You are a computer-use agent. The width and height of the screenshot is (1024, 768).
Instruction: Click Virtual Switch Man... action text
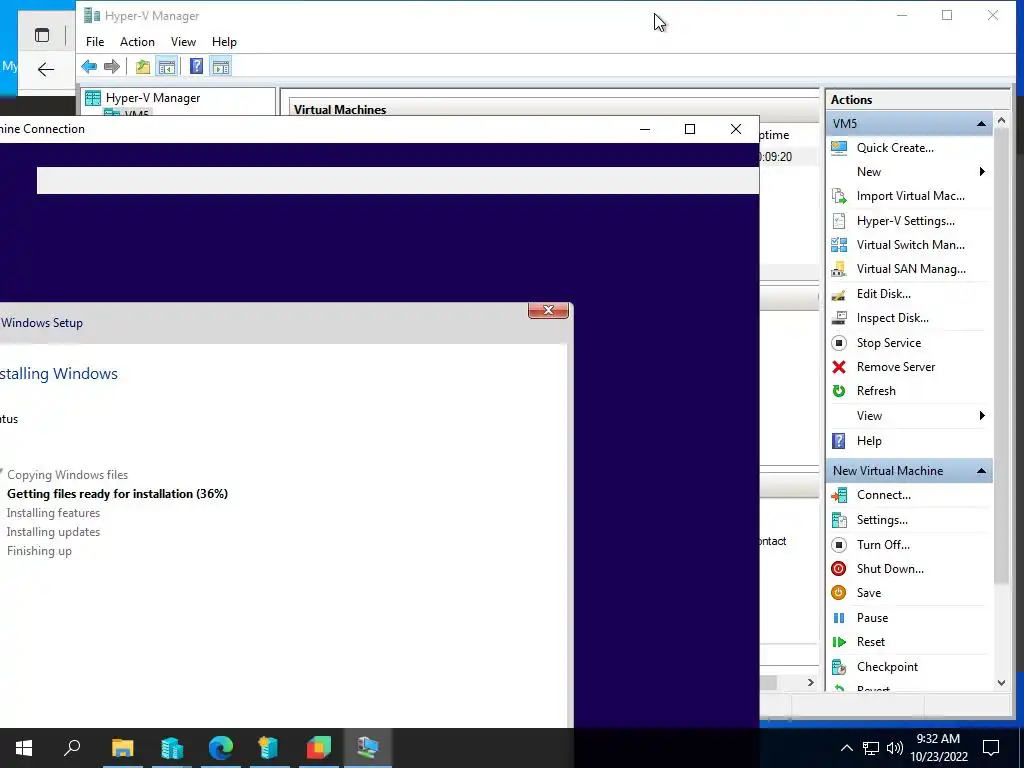tap(910, 245)
